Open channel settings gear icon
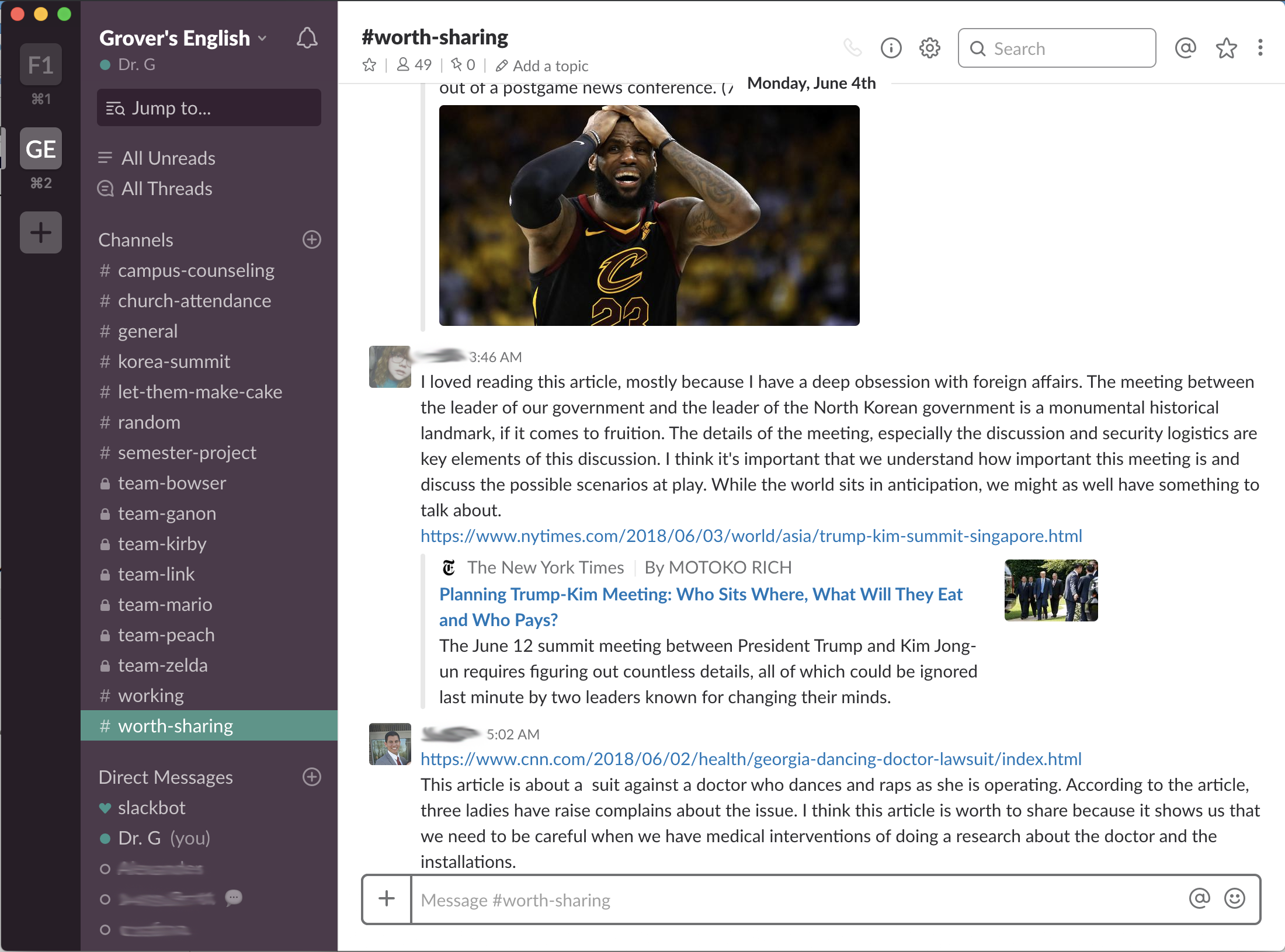Viewport: 1285px width, 952px height. [929, 48]
